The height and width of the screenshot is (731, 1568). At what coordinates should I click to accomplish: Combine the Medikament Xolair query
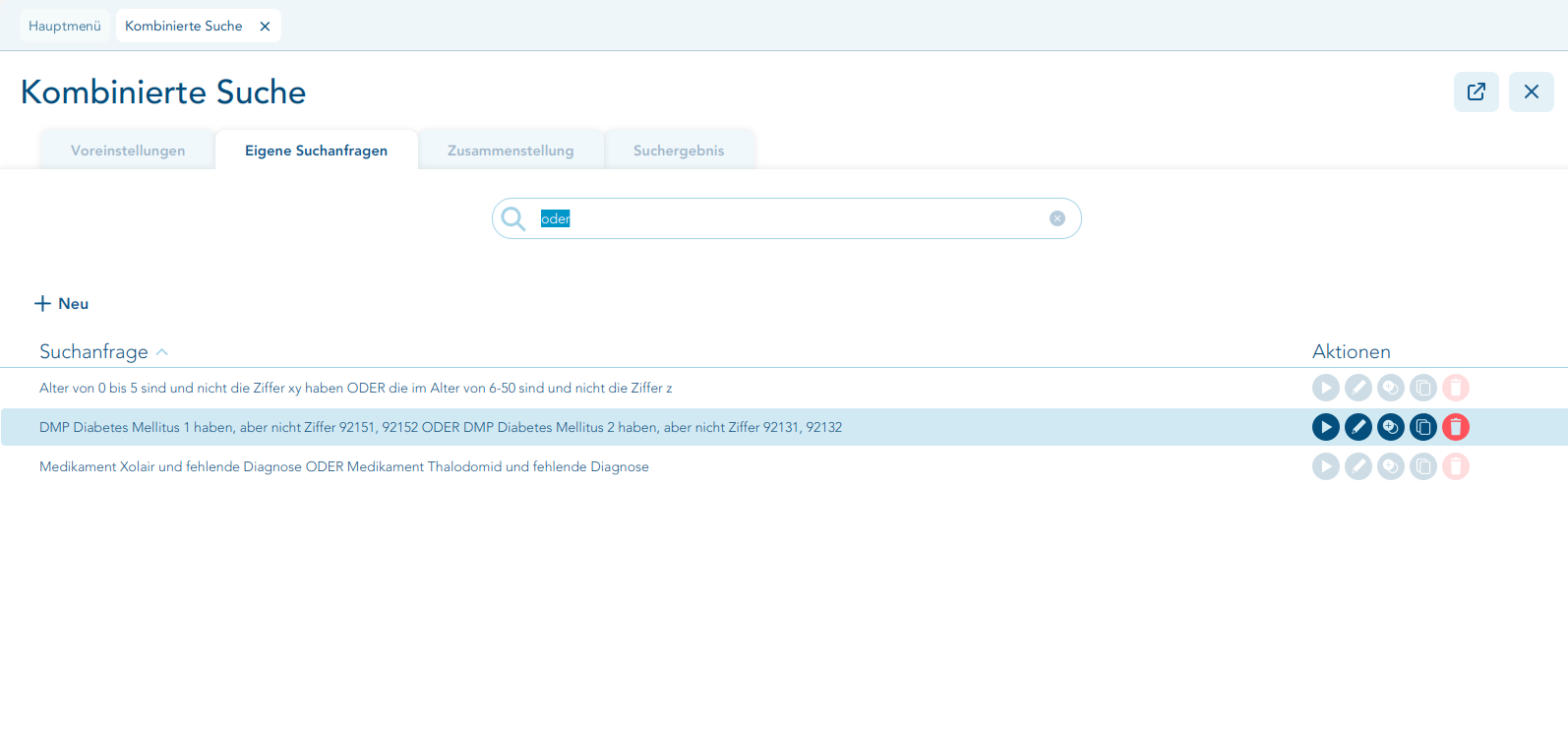1391,466
